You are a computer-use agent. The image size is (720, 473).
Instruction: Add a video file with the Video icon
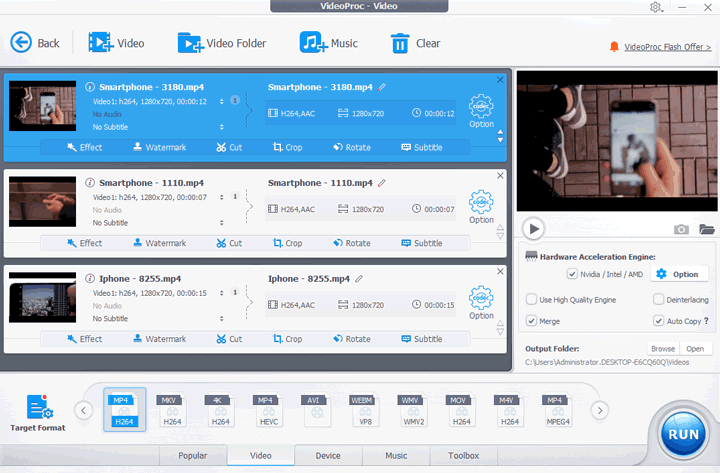(x=101, y=42)
